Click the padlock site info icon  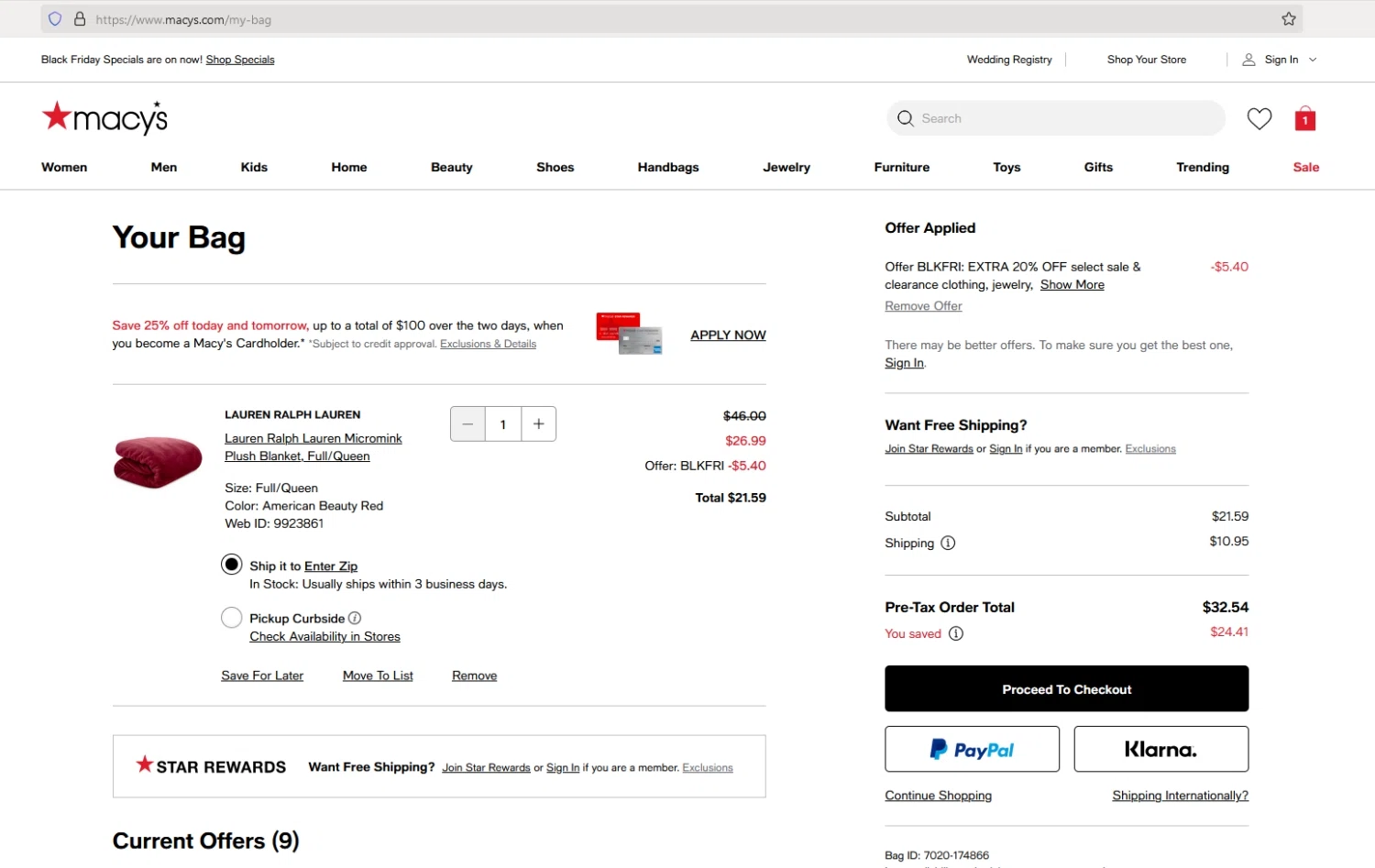point(80,19)
